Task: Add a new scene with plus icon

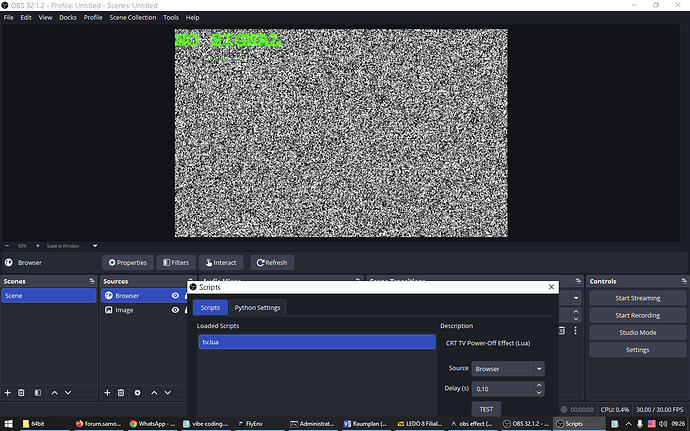Action: [7, 393]
